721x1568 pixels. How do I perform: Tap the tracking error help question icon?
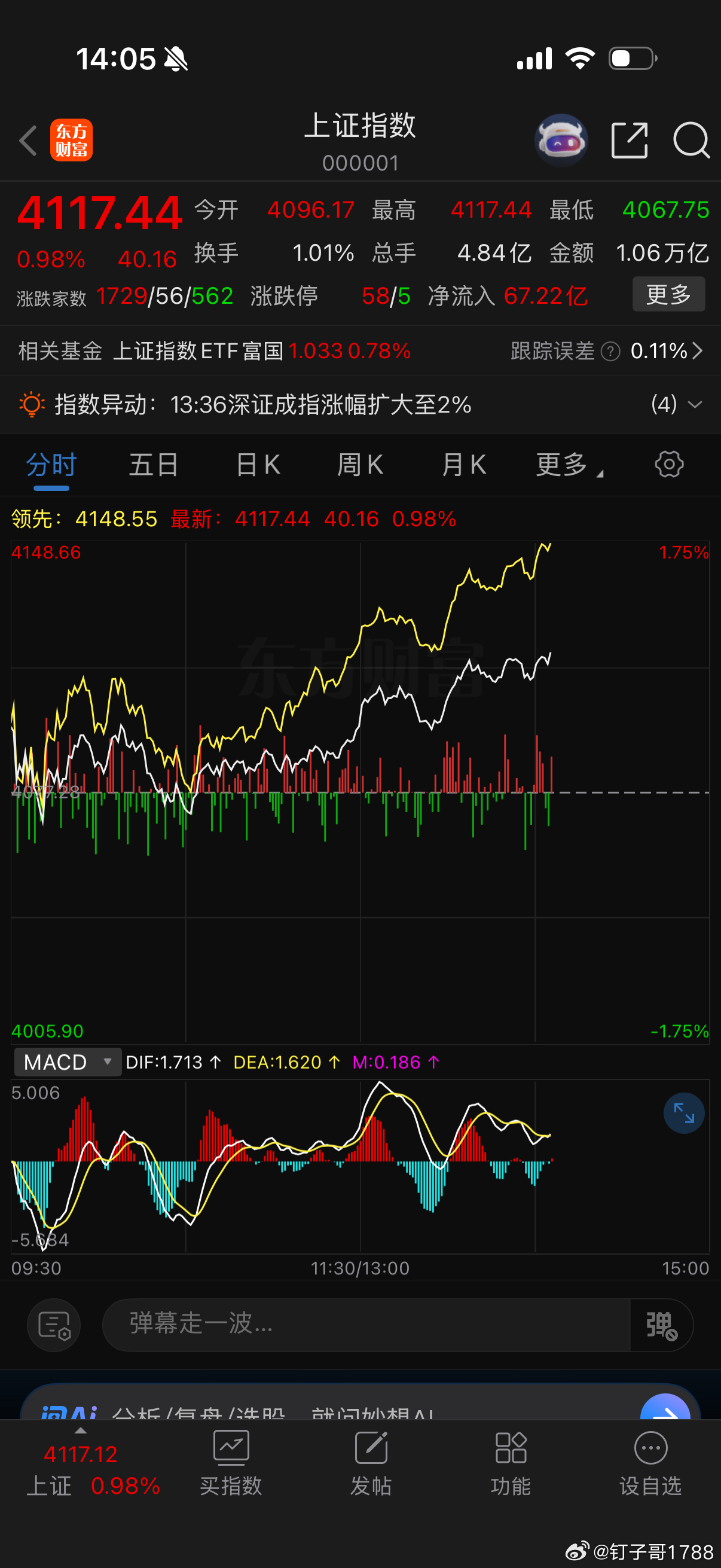point(610,351)
